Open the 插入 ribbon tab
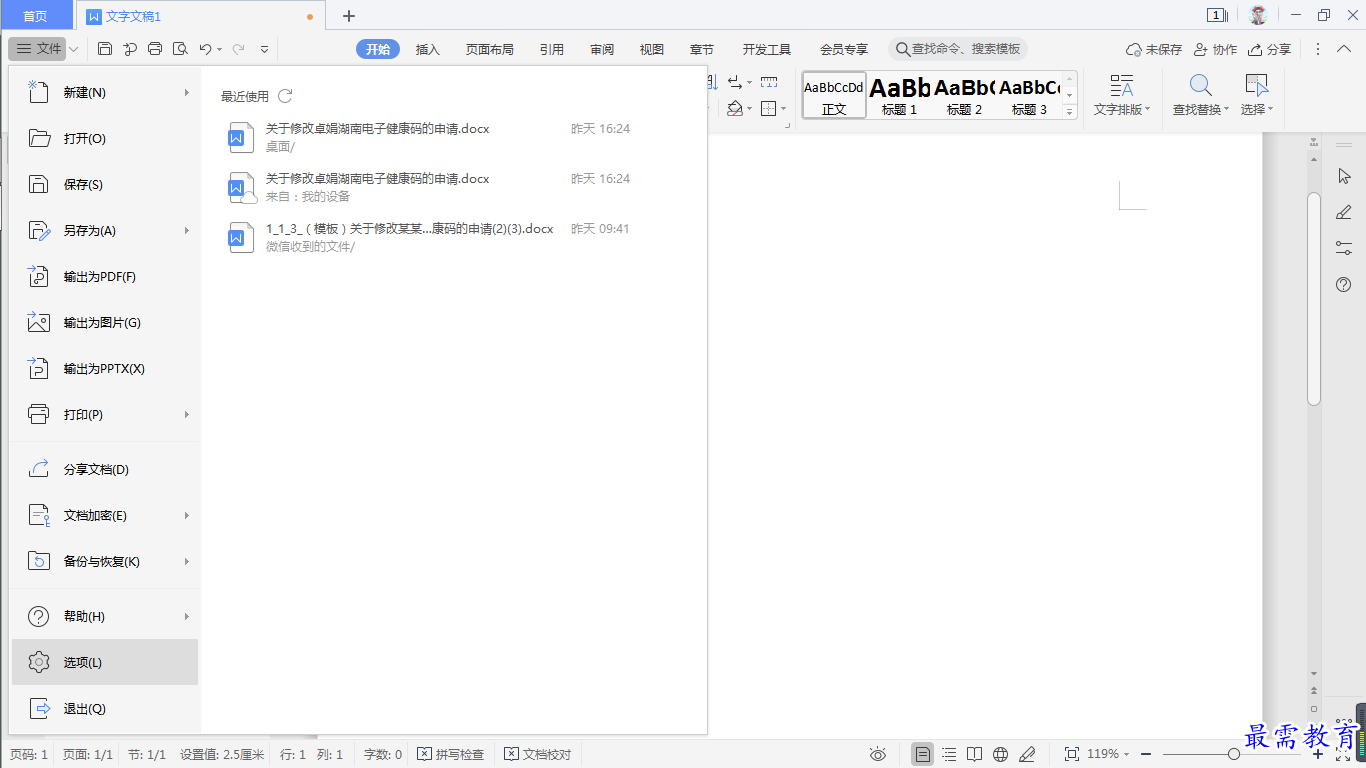Screen dimensions: 1366x768 click(427, 49)
